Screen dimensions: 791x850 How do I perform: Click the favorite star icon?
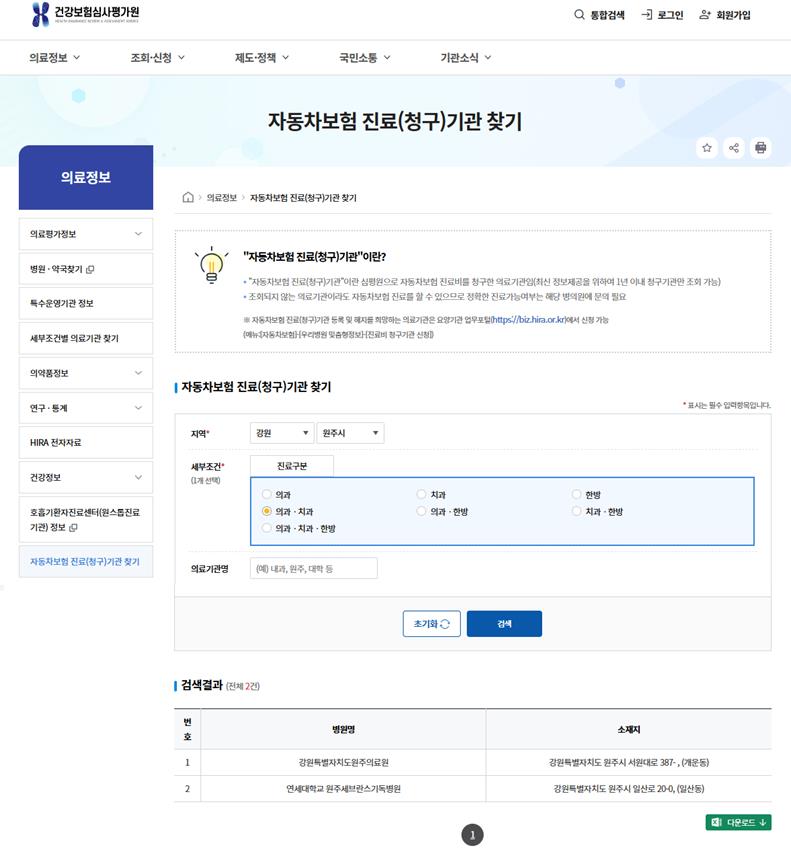(x=708, y=148)
